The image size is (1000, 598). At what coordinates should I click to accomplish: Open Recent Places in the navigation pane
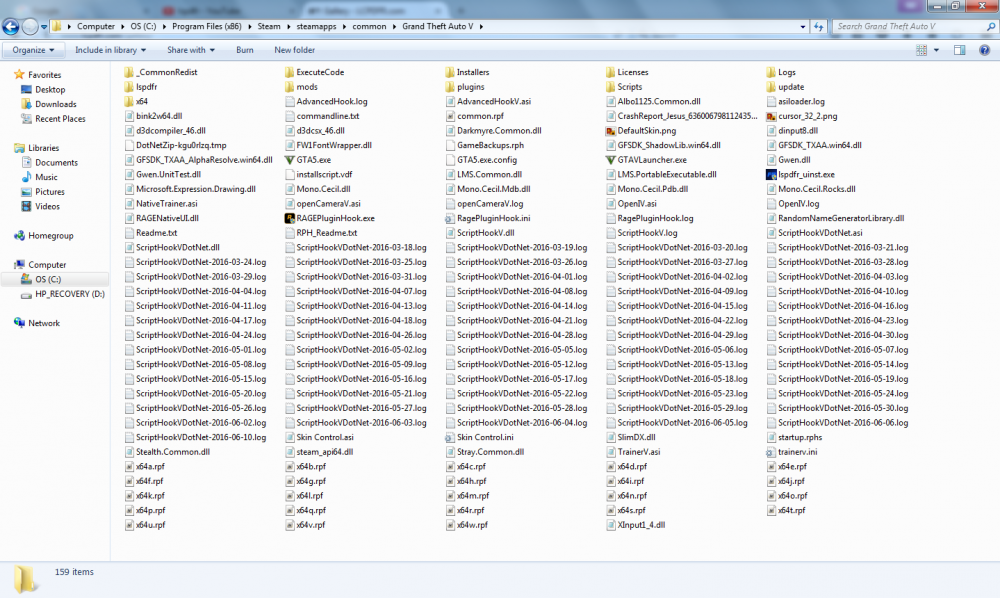[x=60, y=119]
